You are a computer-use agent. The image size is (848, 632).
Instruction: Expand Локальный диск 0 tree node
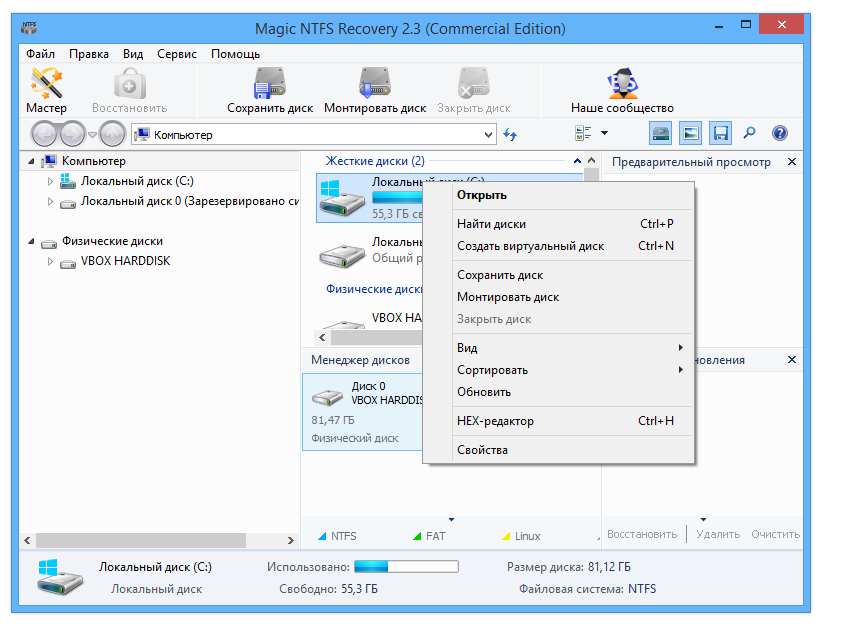(50, 202)
